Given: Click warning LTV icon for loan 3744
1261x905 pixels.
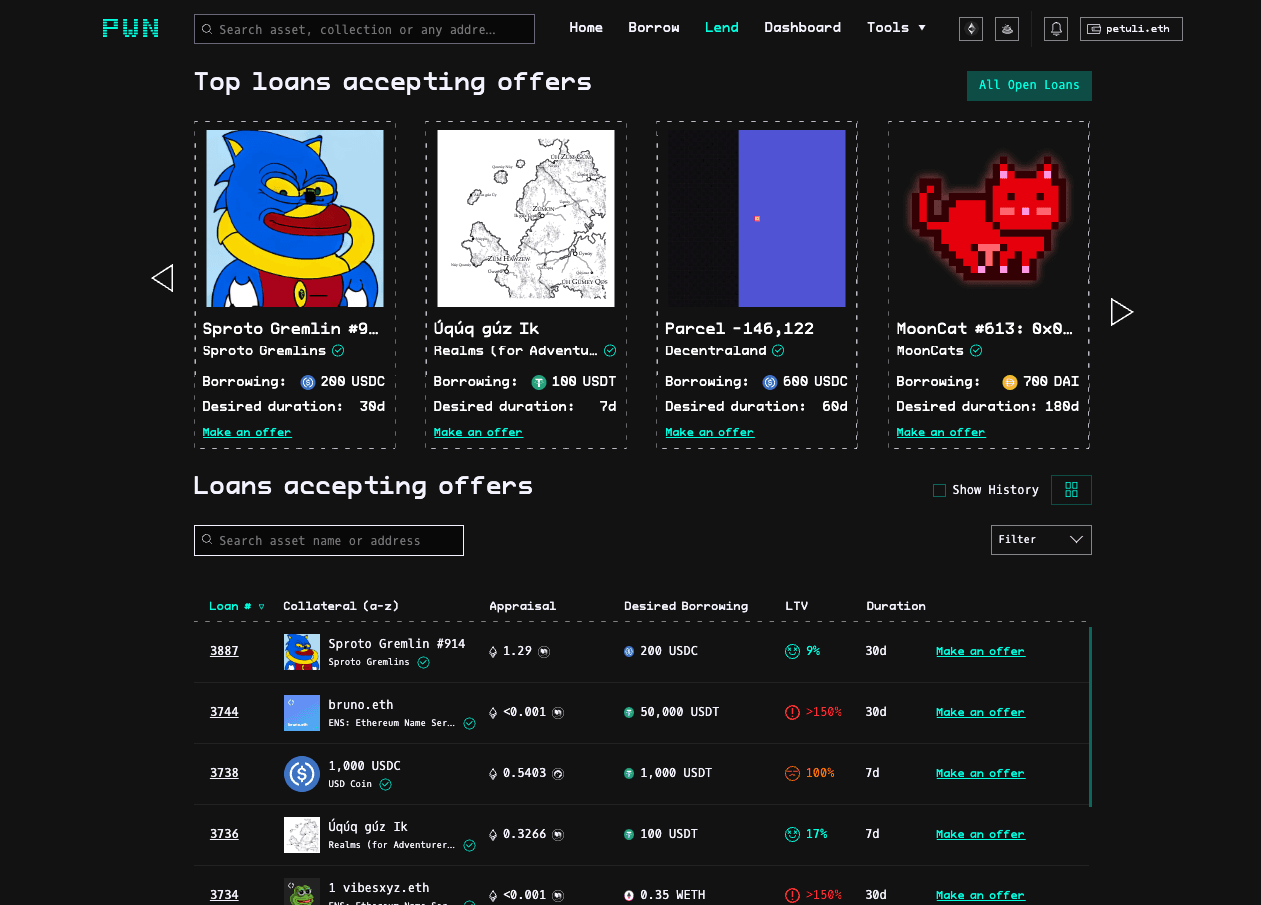Looking at the screenshot, I should click(x=792, y=712).
